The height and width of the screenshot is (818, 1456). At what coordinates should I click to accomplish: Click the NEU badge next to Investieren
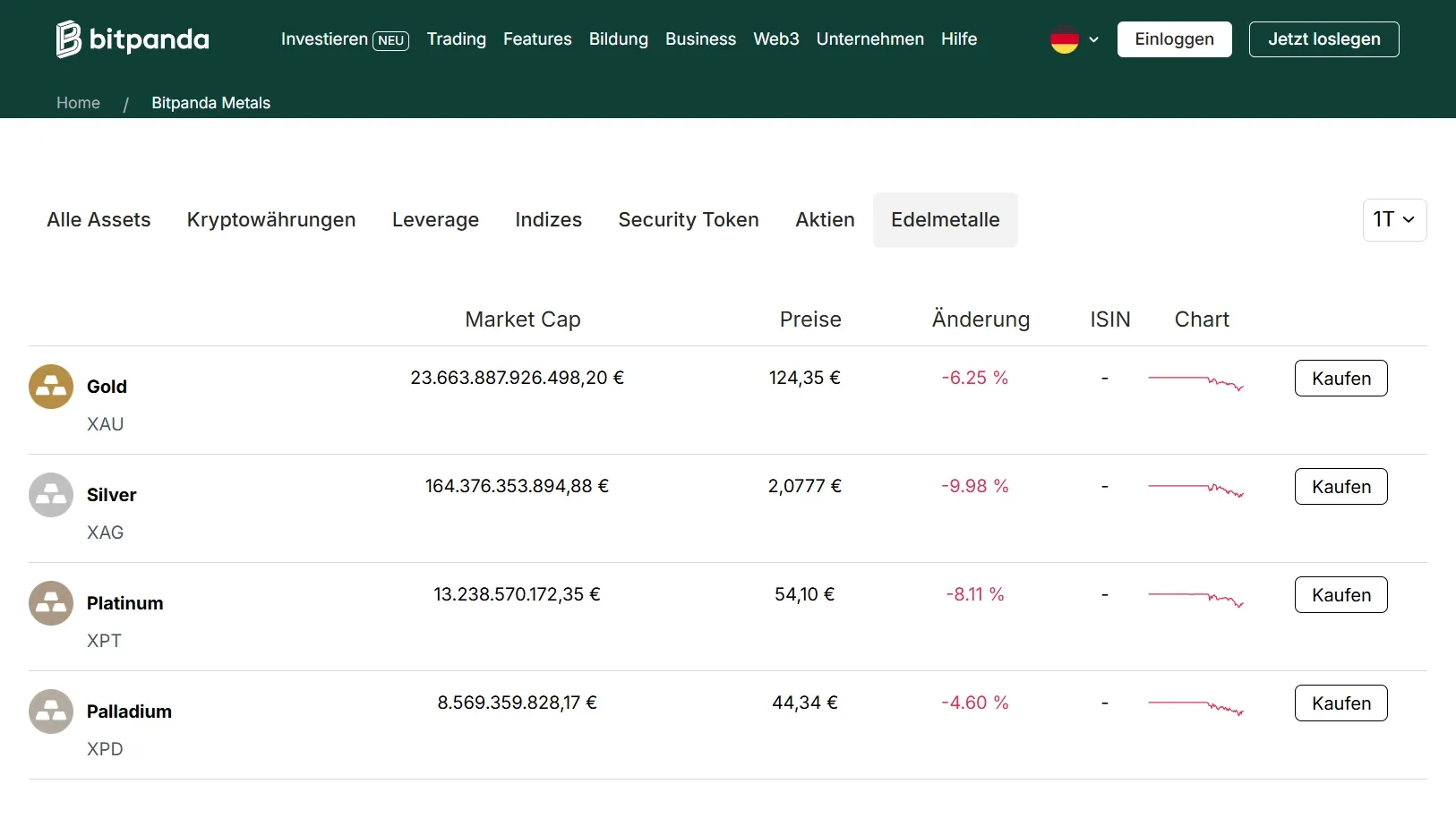390,39
